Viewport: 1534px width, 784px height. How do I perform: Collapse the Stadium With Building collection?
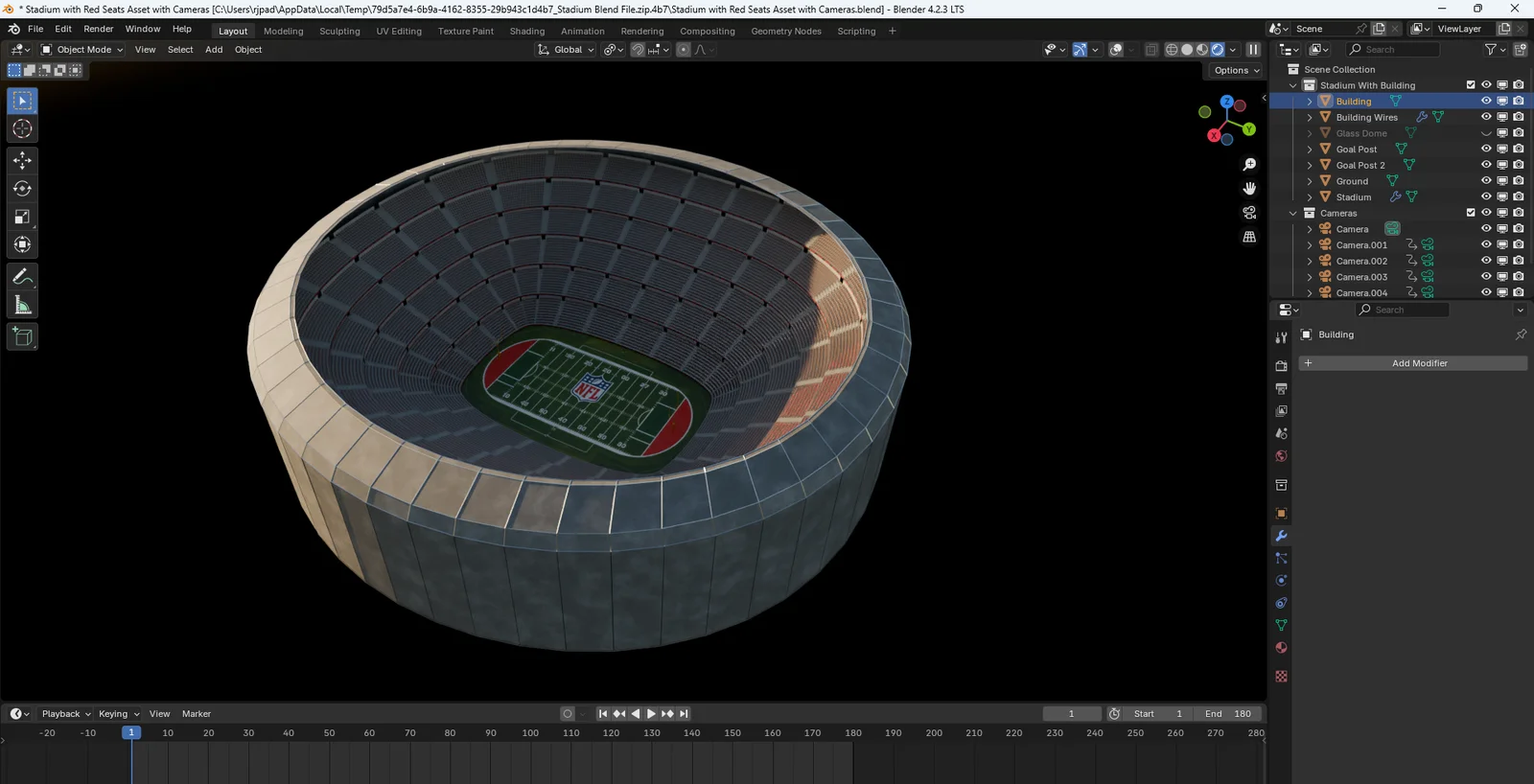point(1293,85)
